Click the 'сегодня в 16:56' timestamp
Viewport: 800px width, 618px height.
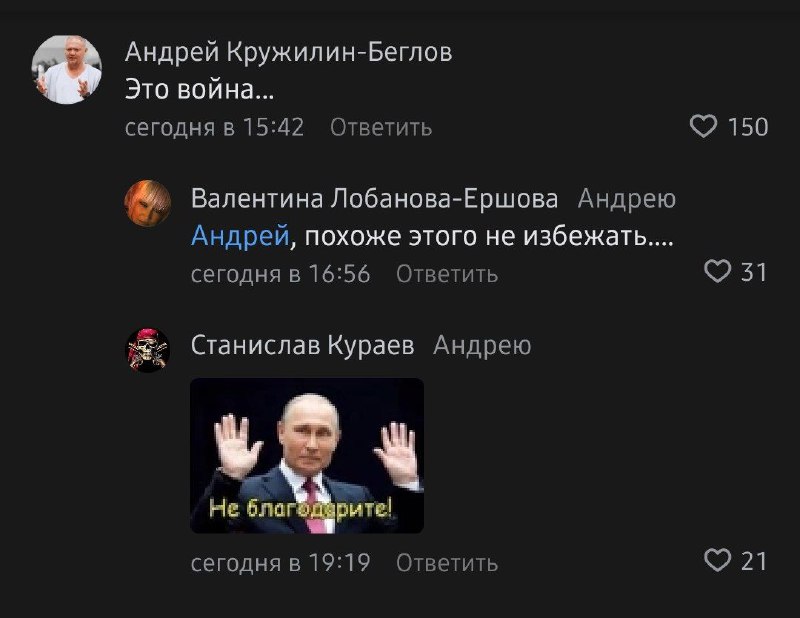(281, 274)
